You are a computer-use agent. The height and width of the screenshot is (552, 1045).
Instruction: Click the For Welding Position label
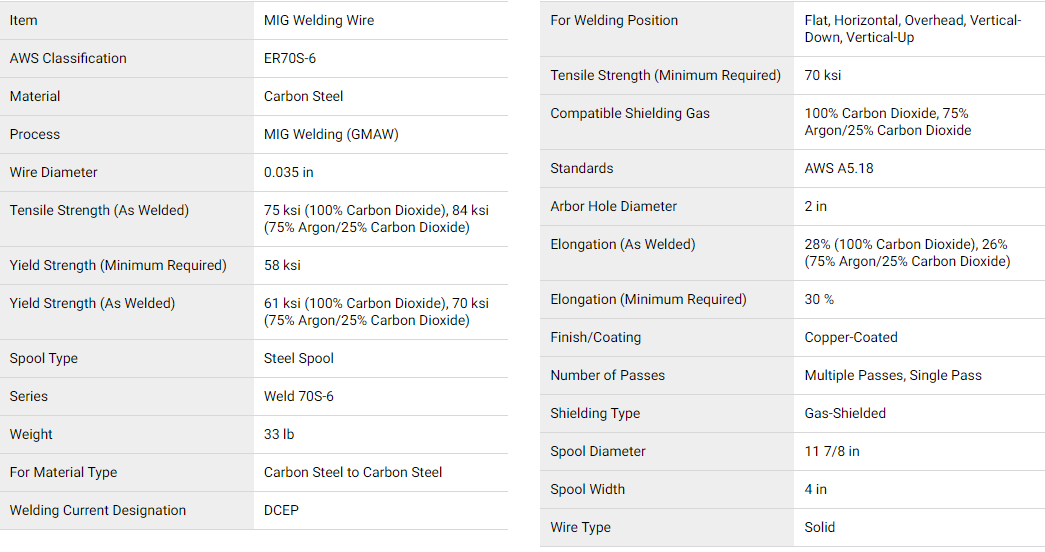click(614, 21)
